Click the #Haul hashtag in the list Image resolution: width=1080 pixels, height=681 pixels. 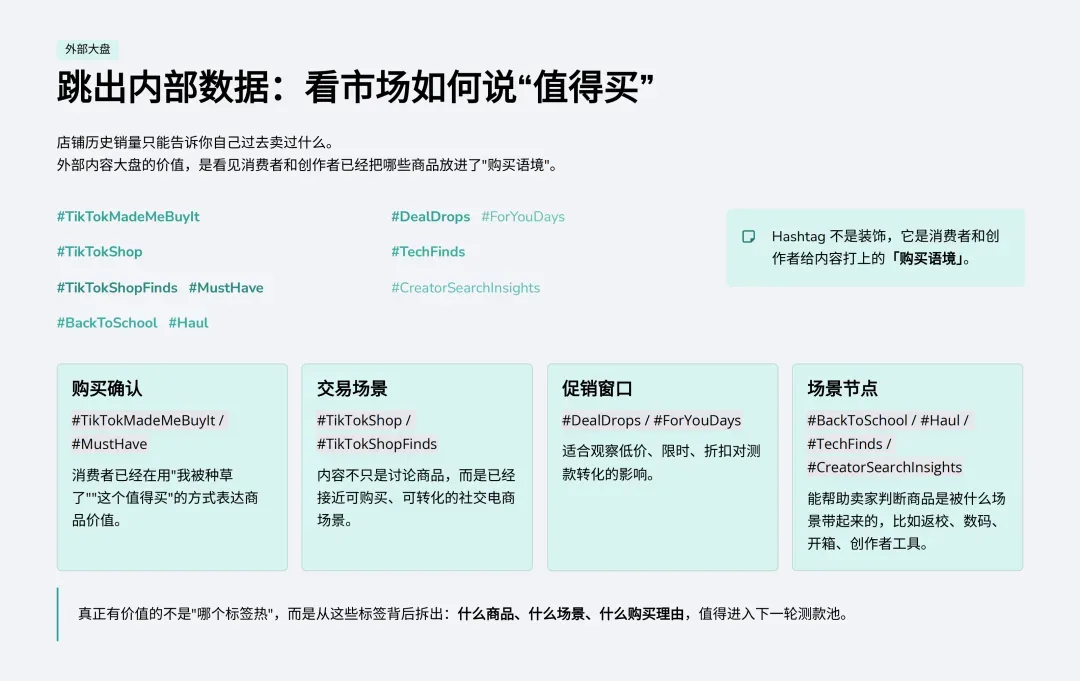[188, 323]
